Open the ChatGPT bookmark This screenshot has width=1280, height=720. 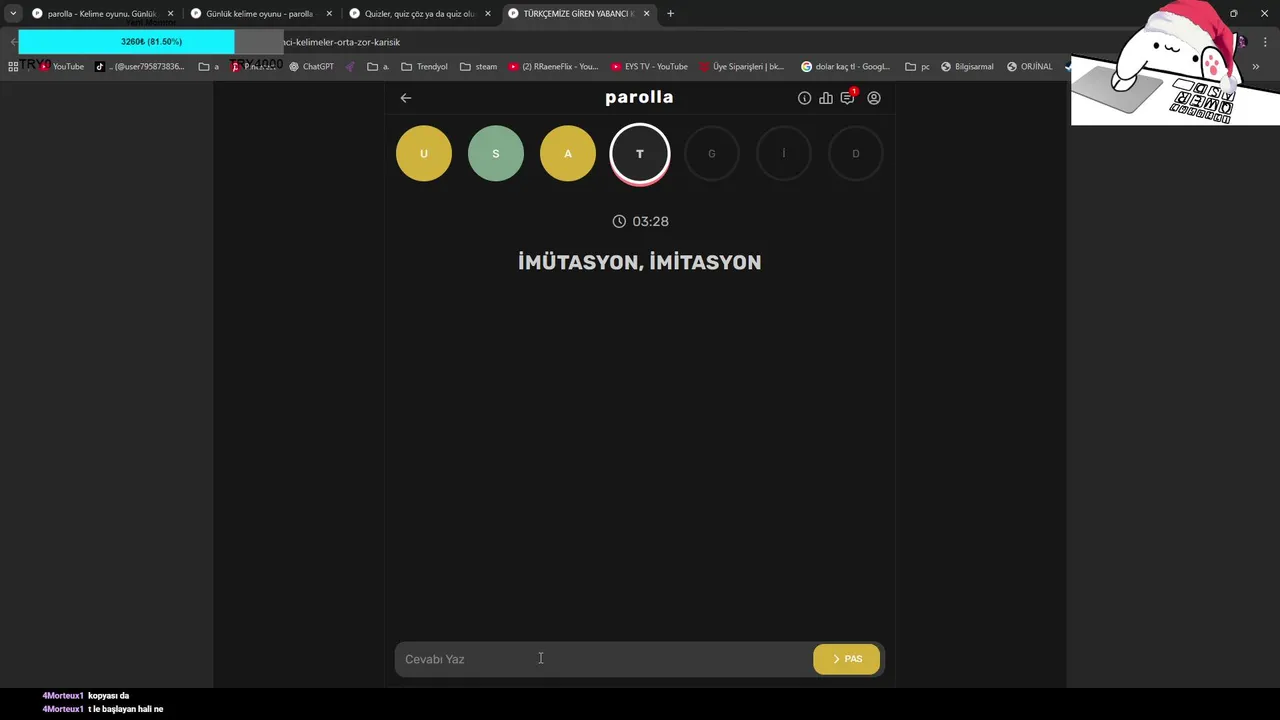click(x=311, y=67)
